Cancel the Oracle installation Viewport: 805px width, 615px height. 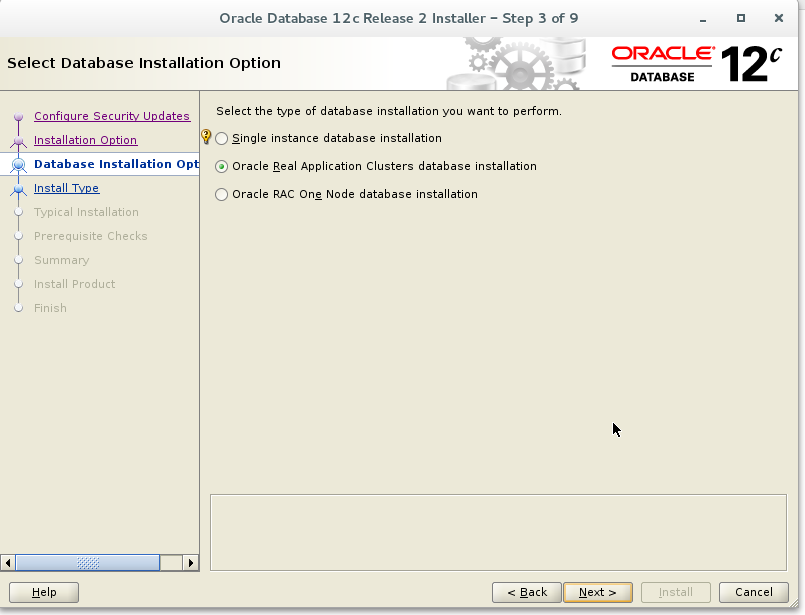click(x=753, y=592)
